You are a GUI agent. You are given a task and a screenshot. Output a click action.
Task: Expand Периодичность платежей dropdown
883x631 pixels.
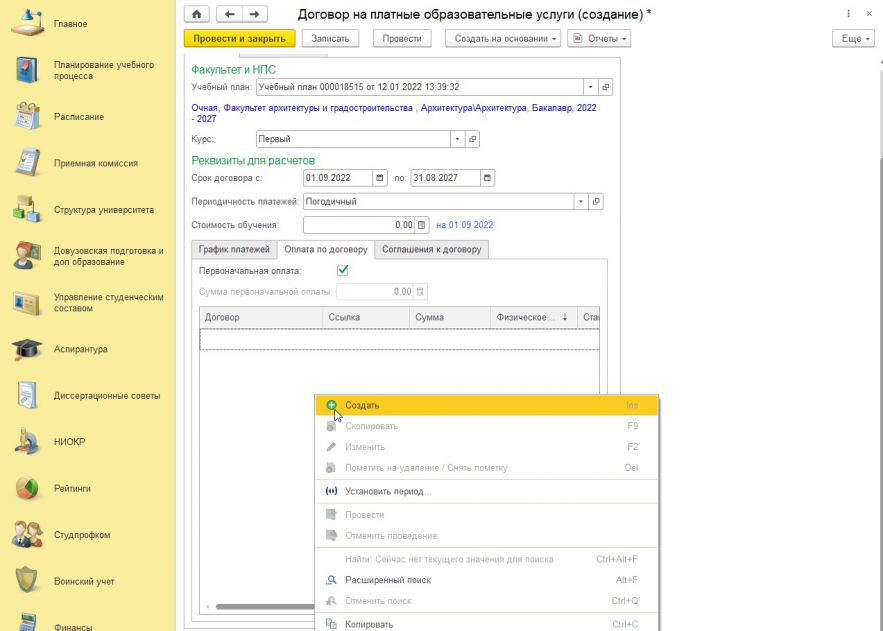pyautogui.click(x=581, y=202)
